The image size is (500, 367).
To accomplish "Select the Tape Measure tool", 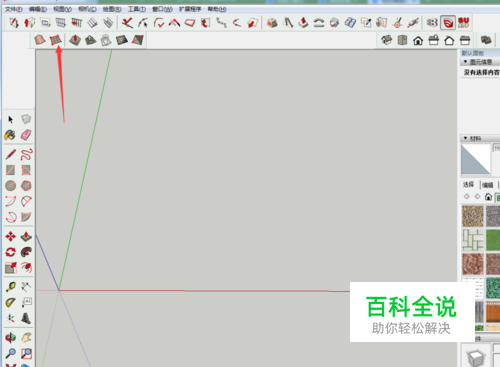I will pos(10,287).
